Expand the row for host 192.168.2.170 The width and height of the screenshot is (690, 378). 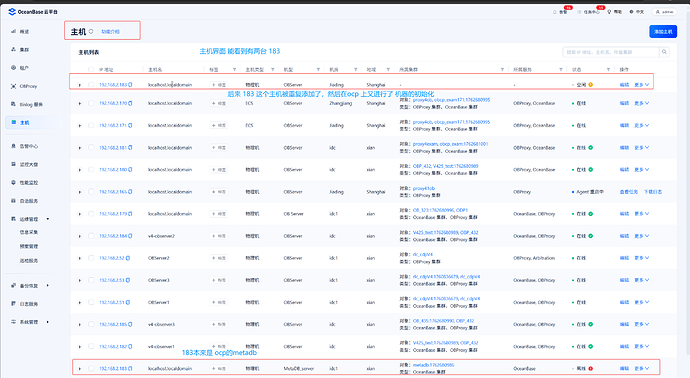click(x=80, y=103)
